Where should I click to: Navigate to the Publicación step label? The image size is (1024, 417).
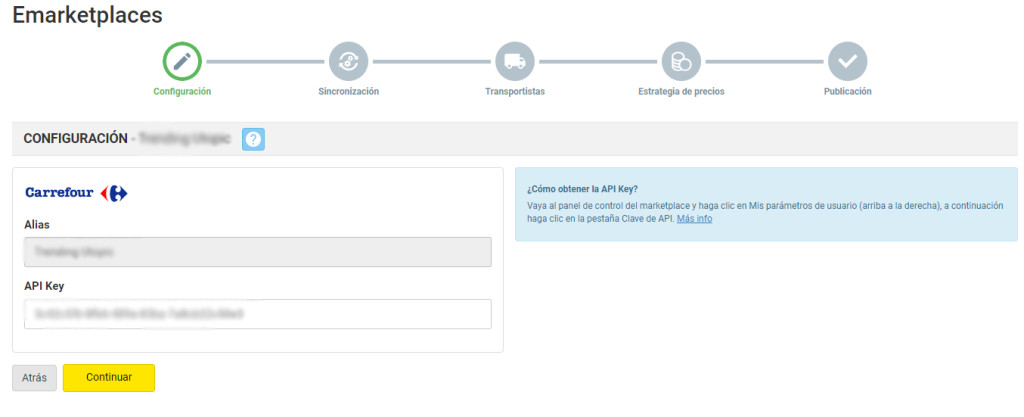847,91
